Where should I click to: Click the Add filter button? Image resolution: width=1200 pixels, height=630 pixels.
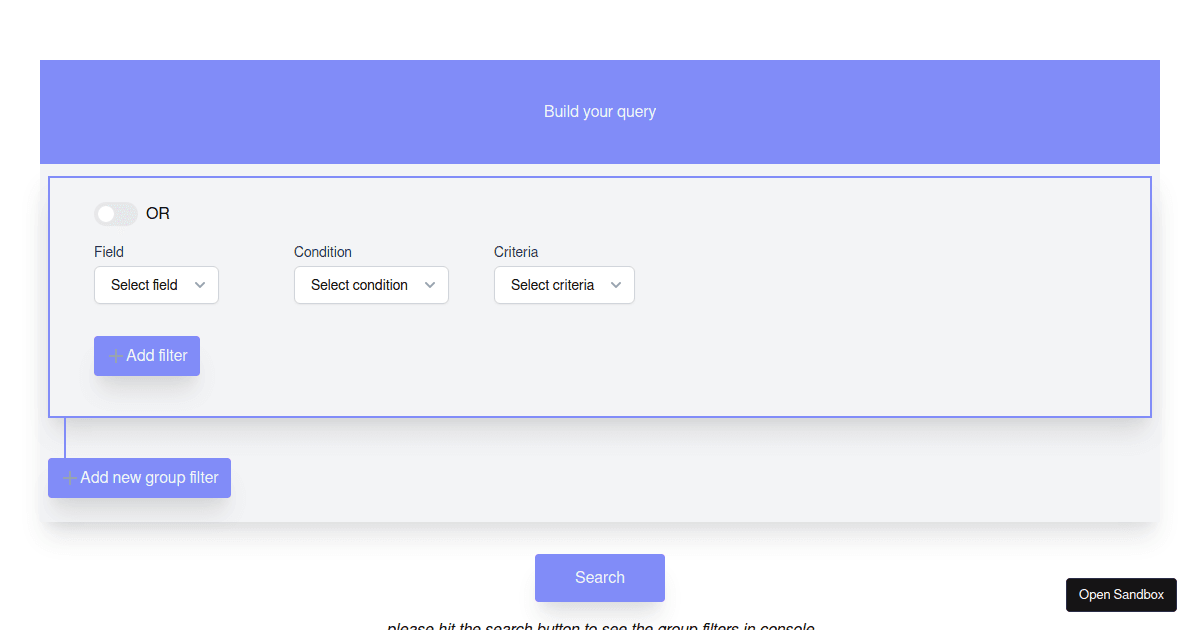(x=147, y=356)
